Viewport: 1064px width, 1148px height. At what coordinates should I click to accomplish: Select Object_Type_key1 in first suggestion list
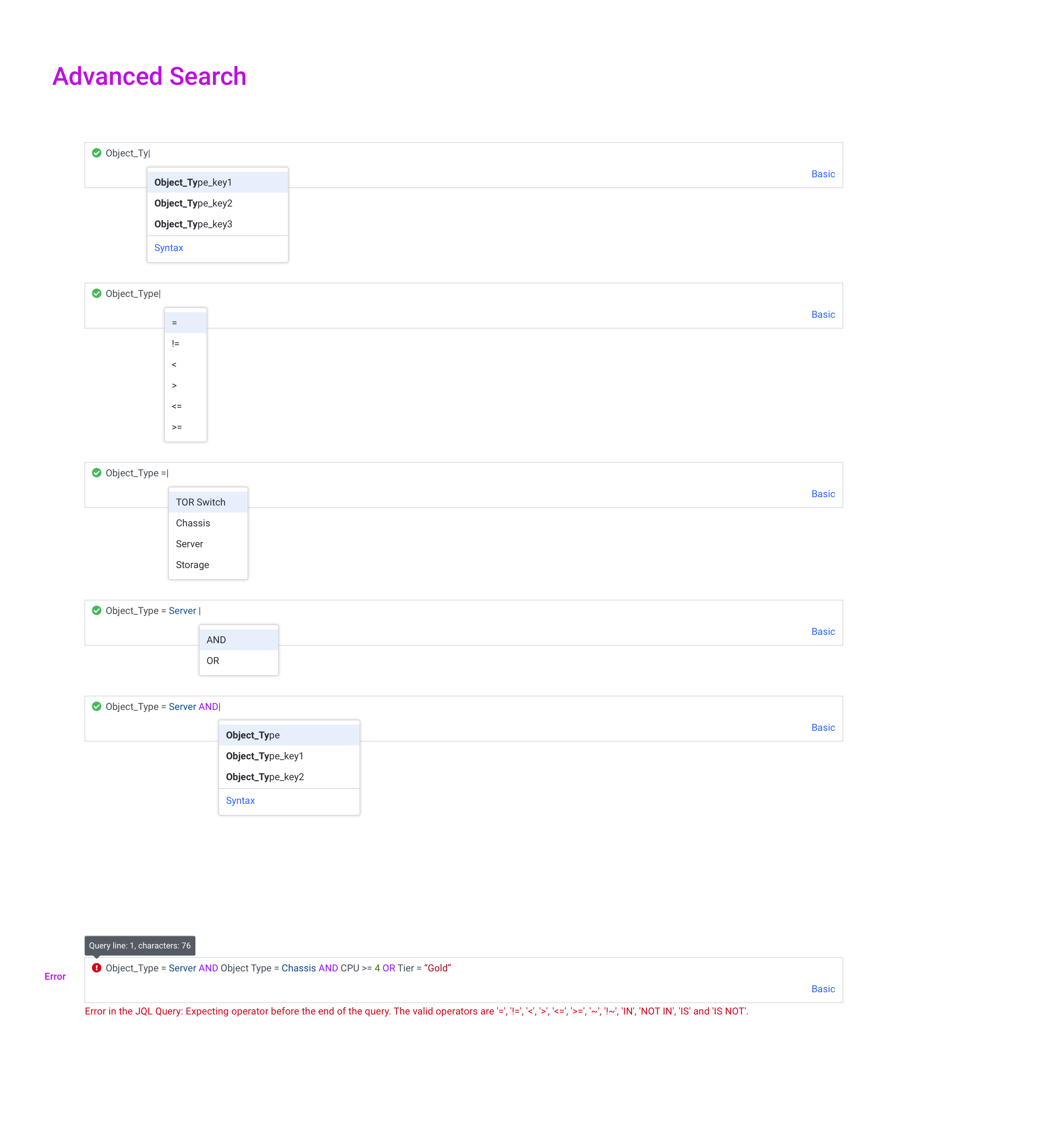218,183
